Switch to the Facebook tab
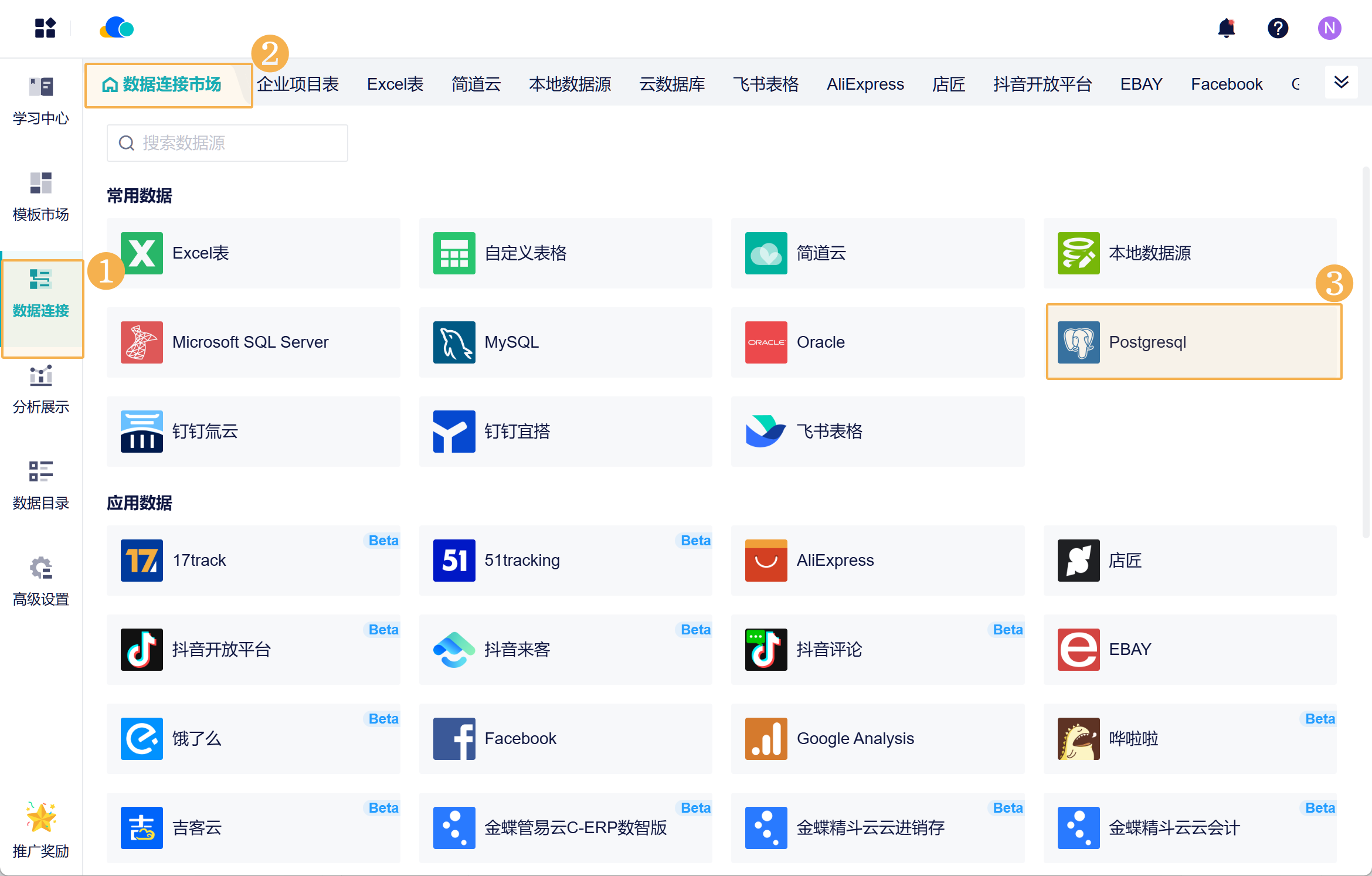Screen dimensions: 1372x876 coord(1227,84)
